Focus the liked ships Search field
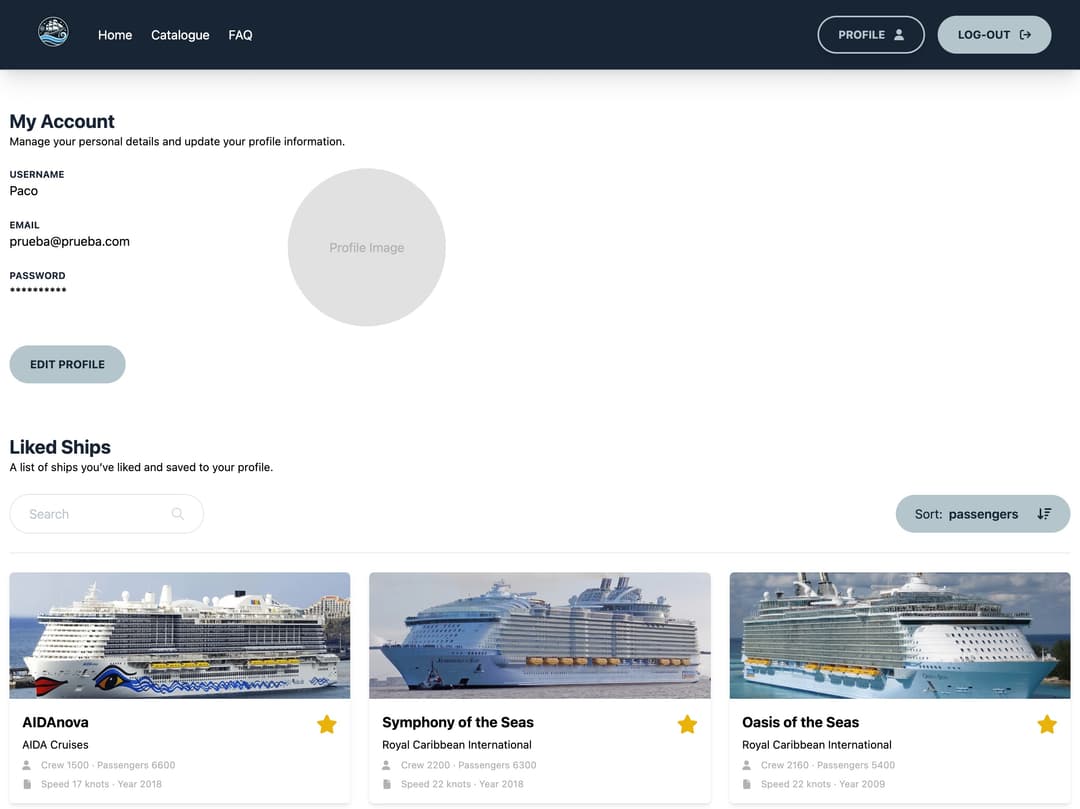Image resolution: width=1080 pixels, height=809 pixels. click(x=107, y=514)
